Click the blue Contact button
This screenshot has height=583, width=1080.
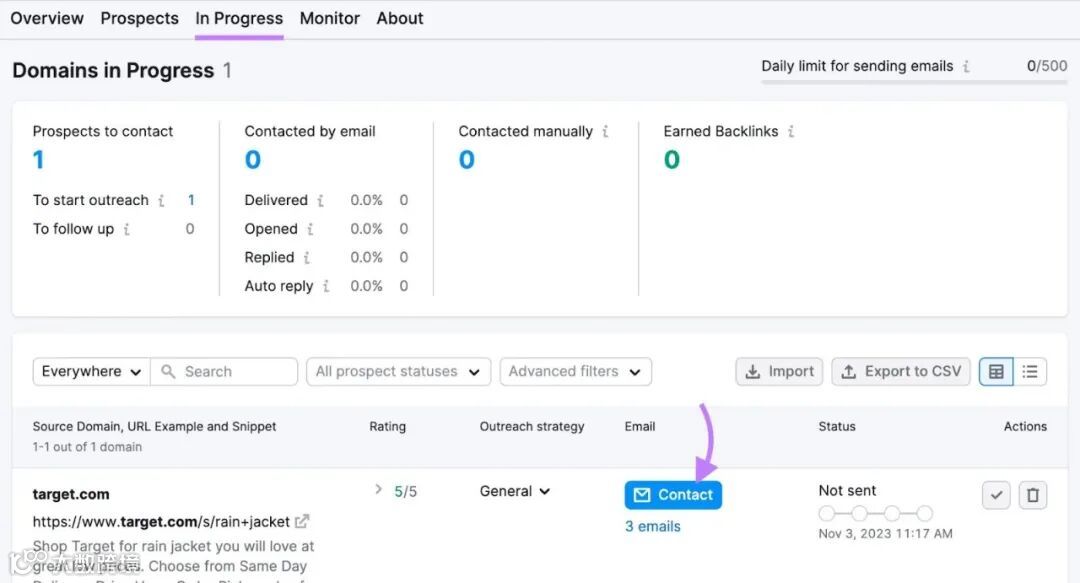(673, 495)
